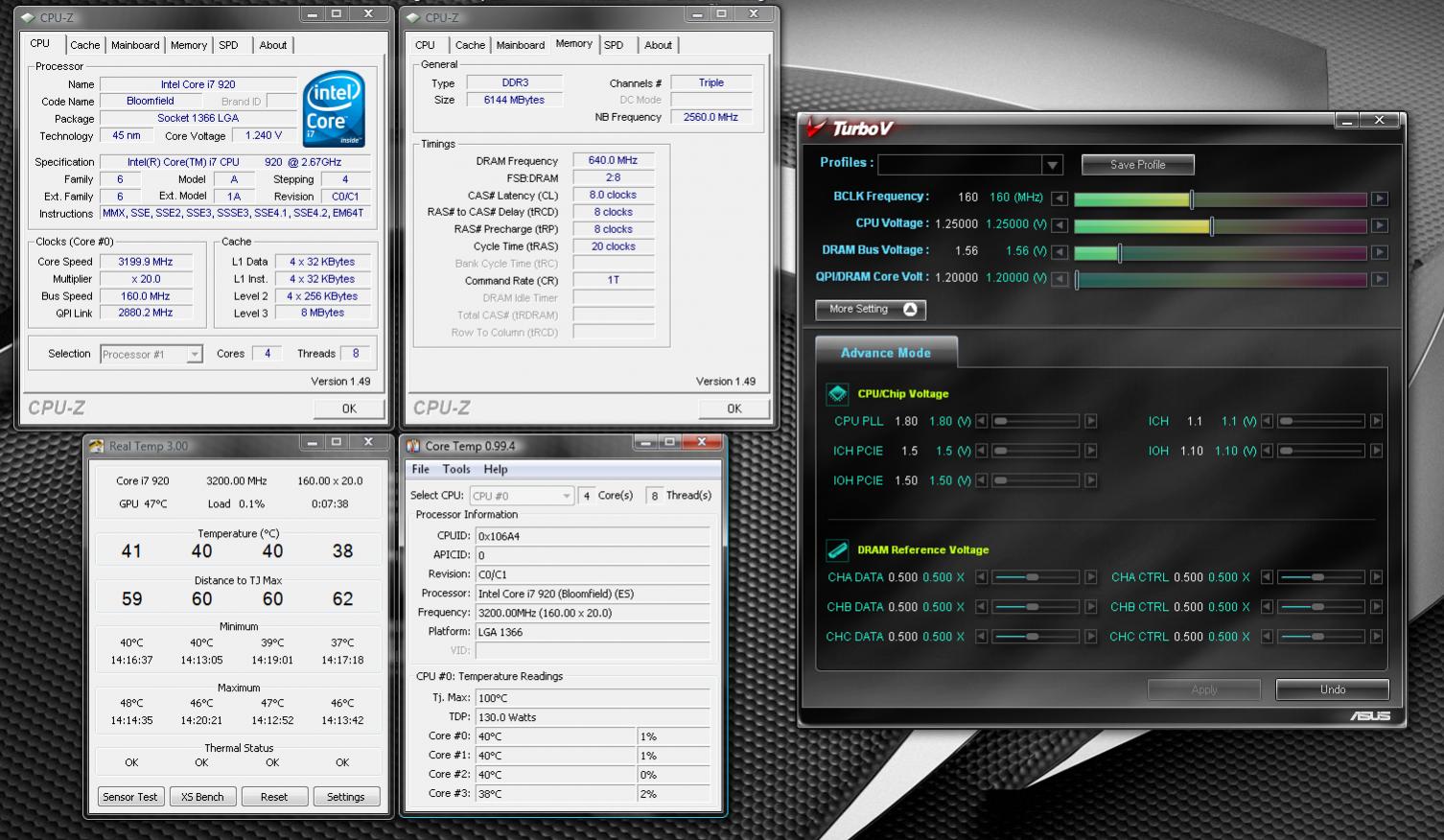Increase CHC CTRL reference right arrow

[1376, 637]
